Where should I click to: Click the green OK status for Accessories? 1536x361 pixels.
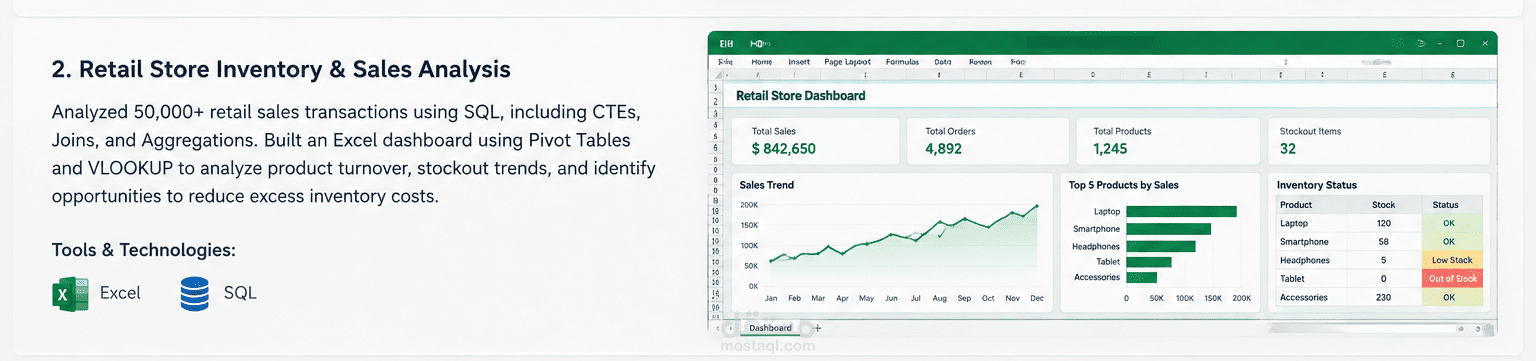click(1452, 297)
